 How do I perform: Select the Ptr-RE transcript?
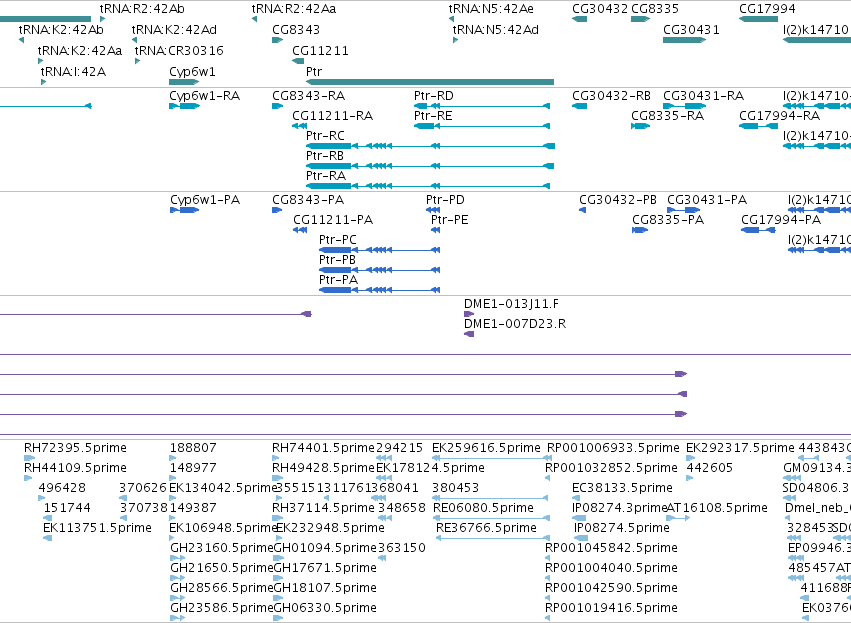coord(482,126)
